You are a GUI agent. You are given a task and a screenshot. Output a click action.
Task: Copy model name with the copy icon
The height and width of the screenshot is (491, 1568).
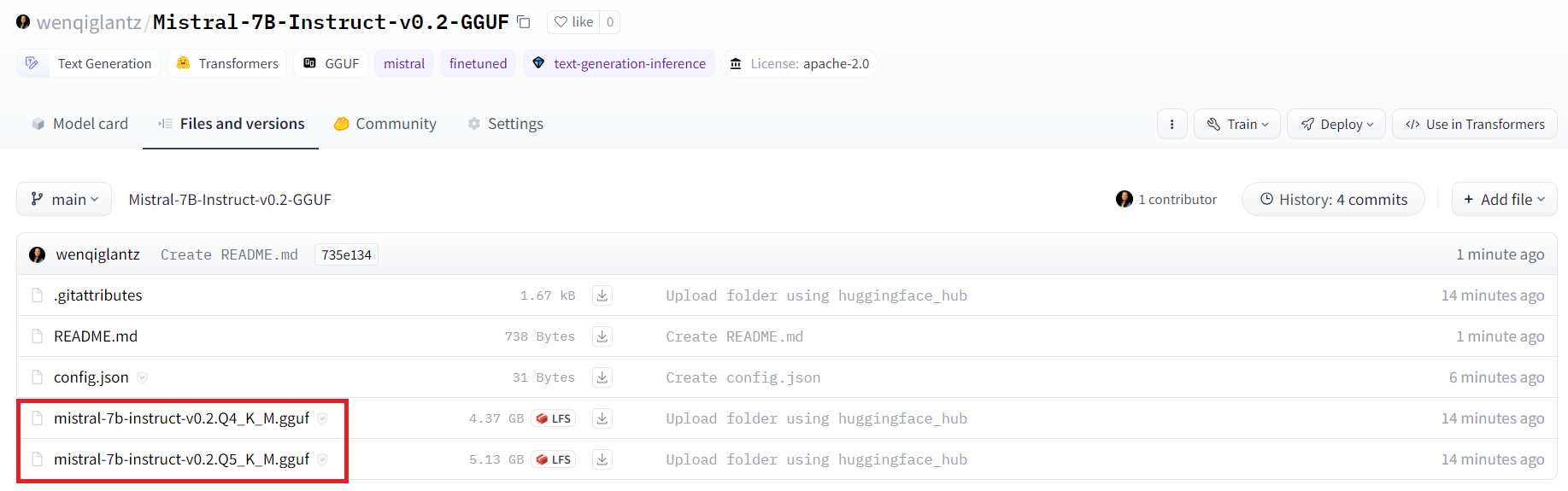coord(524,22)
